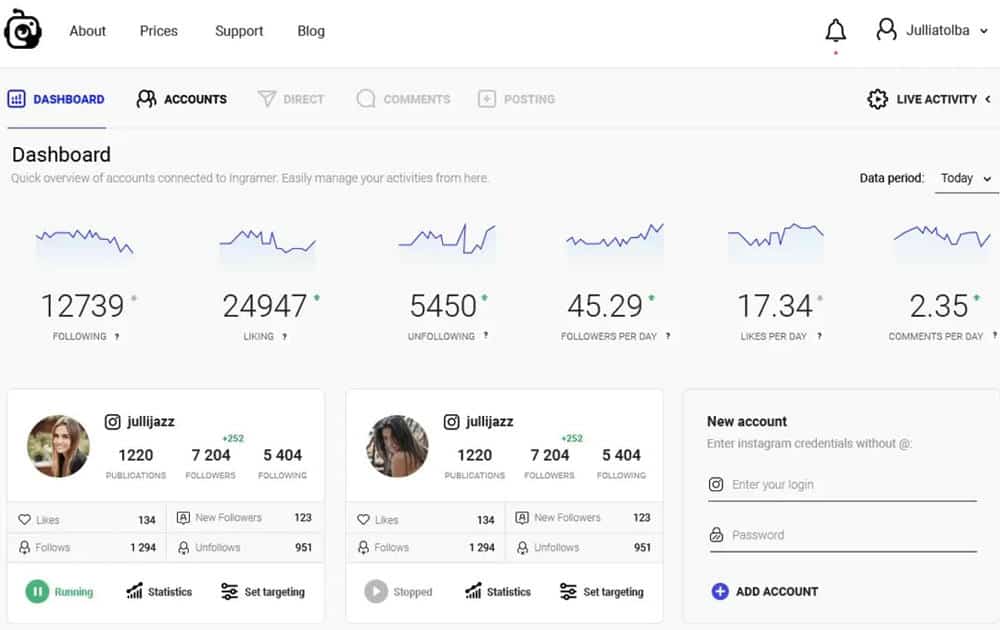Open Set targeting on the Stopped account card

tap(601, 591)
